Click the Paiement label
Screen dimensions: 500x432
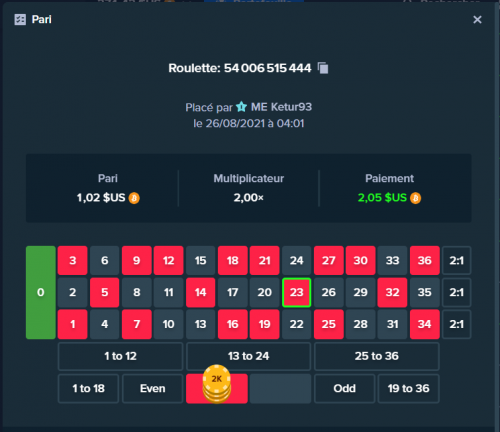[389, 178]
